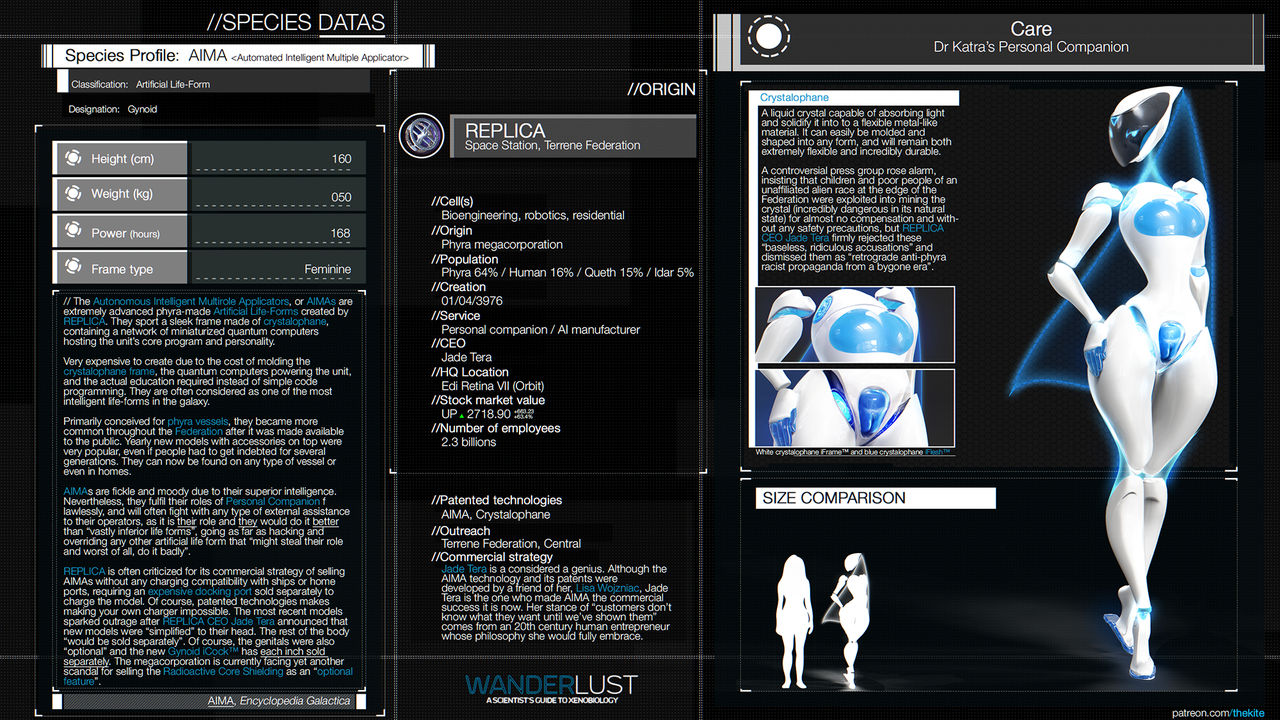Click the Crystalophane heading label

[794, 98]
